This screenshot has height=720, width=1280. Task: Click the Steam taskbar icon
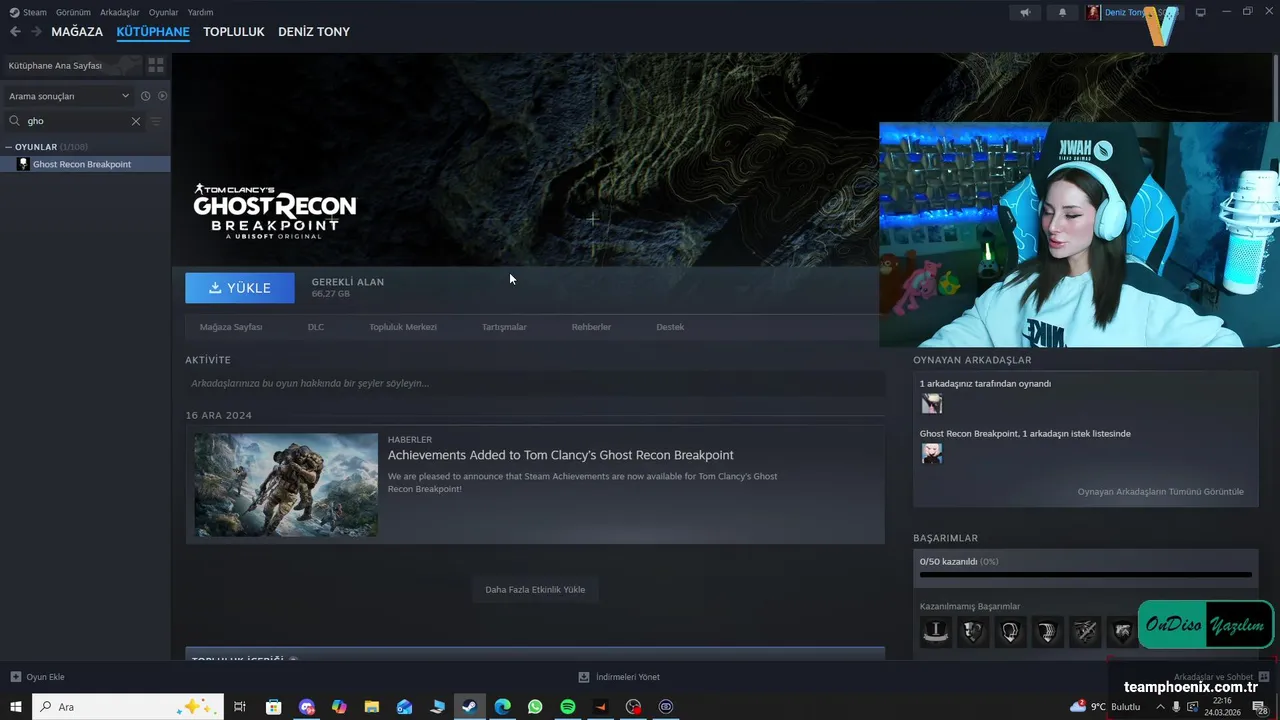point(469,707)
